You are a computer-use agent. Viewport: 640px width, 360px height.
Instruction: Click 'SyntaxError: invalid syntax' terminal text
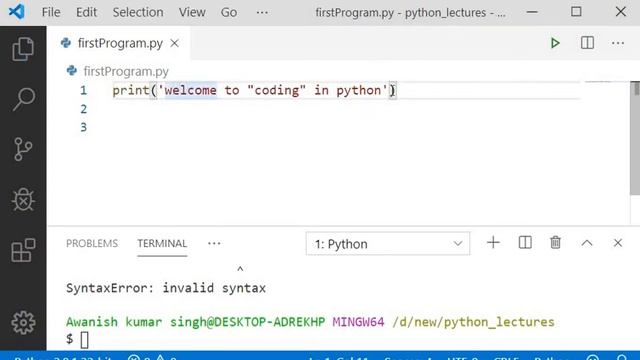(166, 288)
